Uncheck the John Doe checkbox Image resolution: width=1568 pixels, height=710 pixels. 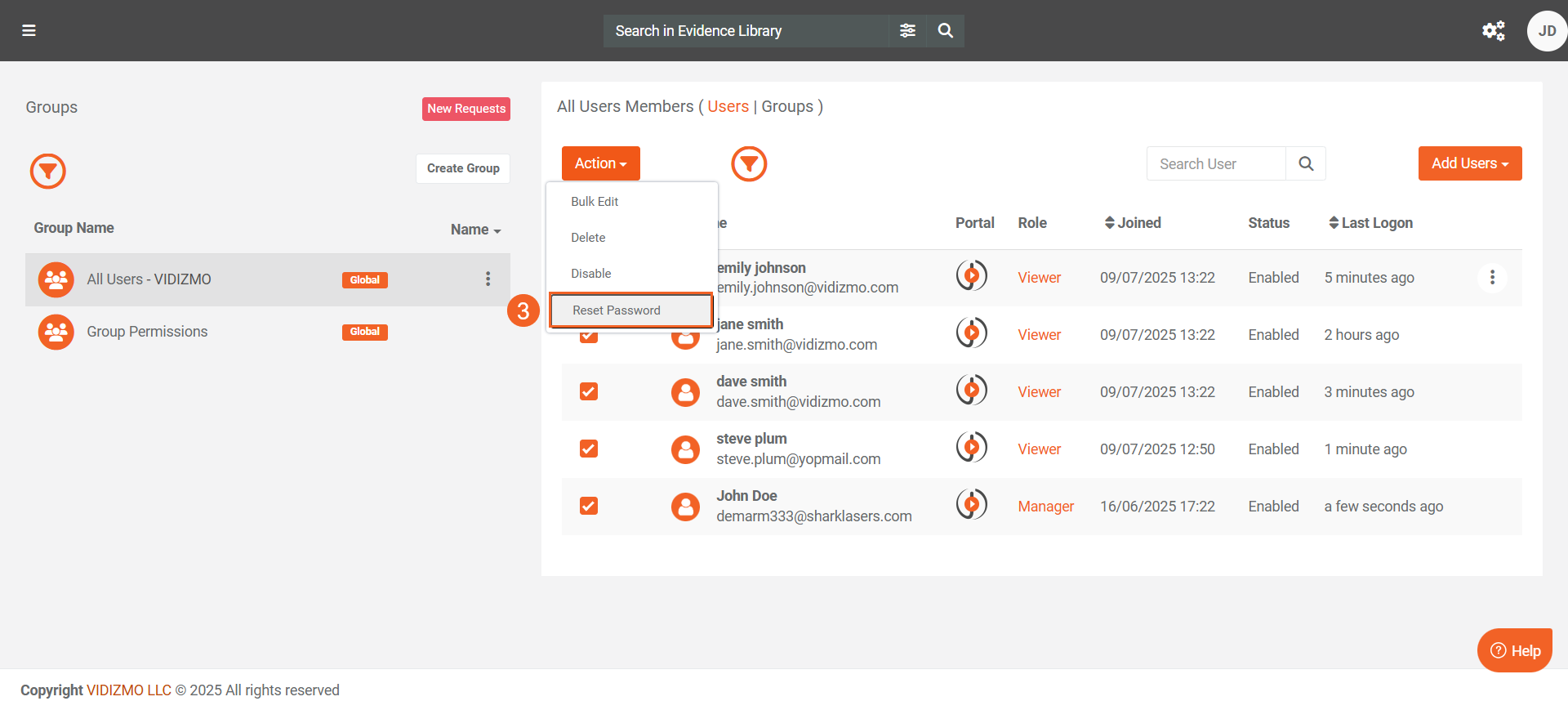click(589, 507)
